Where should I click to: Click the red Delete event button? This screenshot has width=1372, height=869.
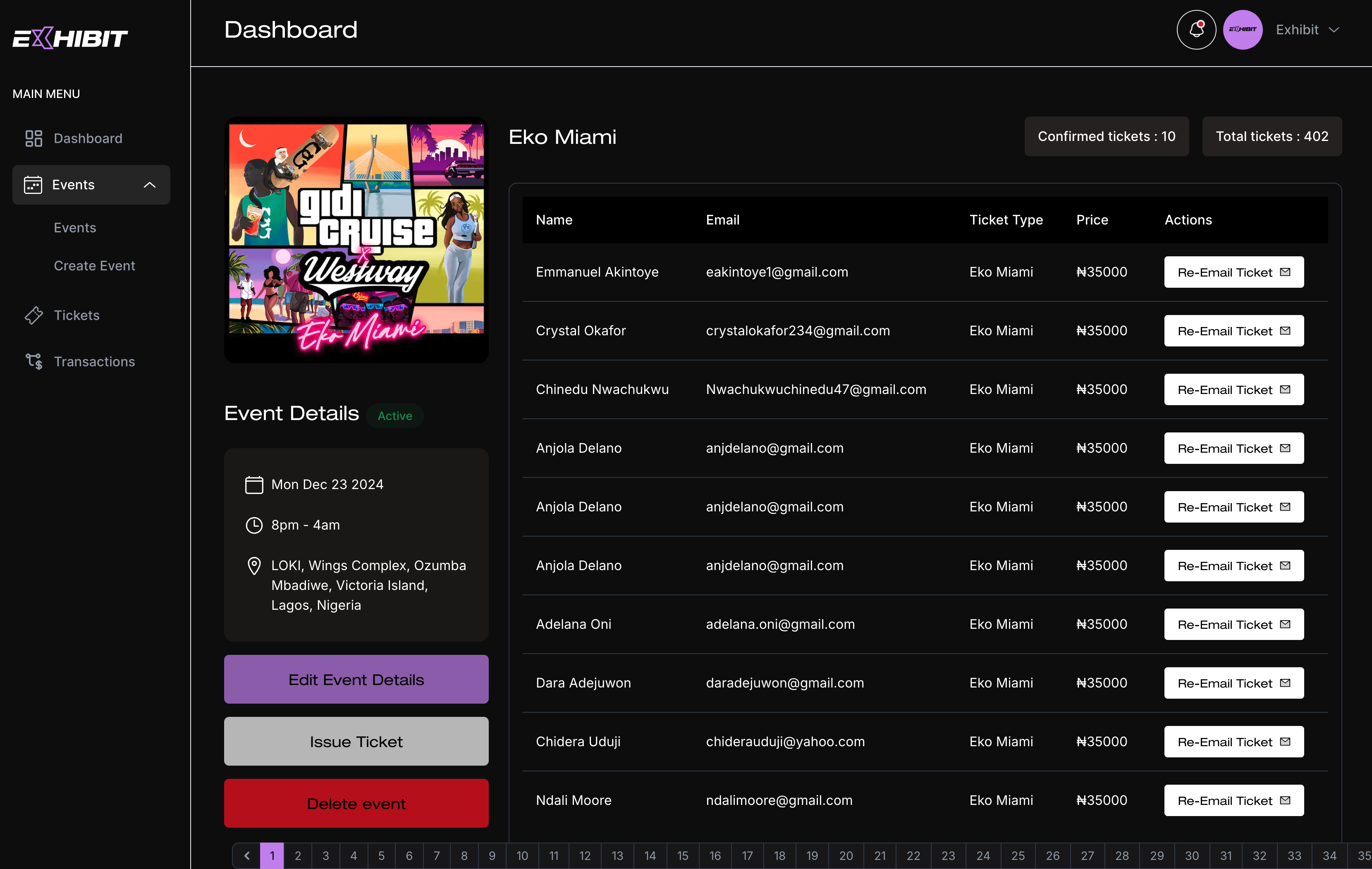pos(356,803)
